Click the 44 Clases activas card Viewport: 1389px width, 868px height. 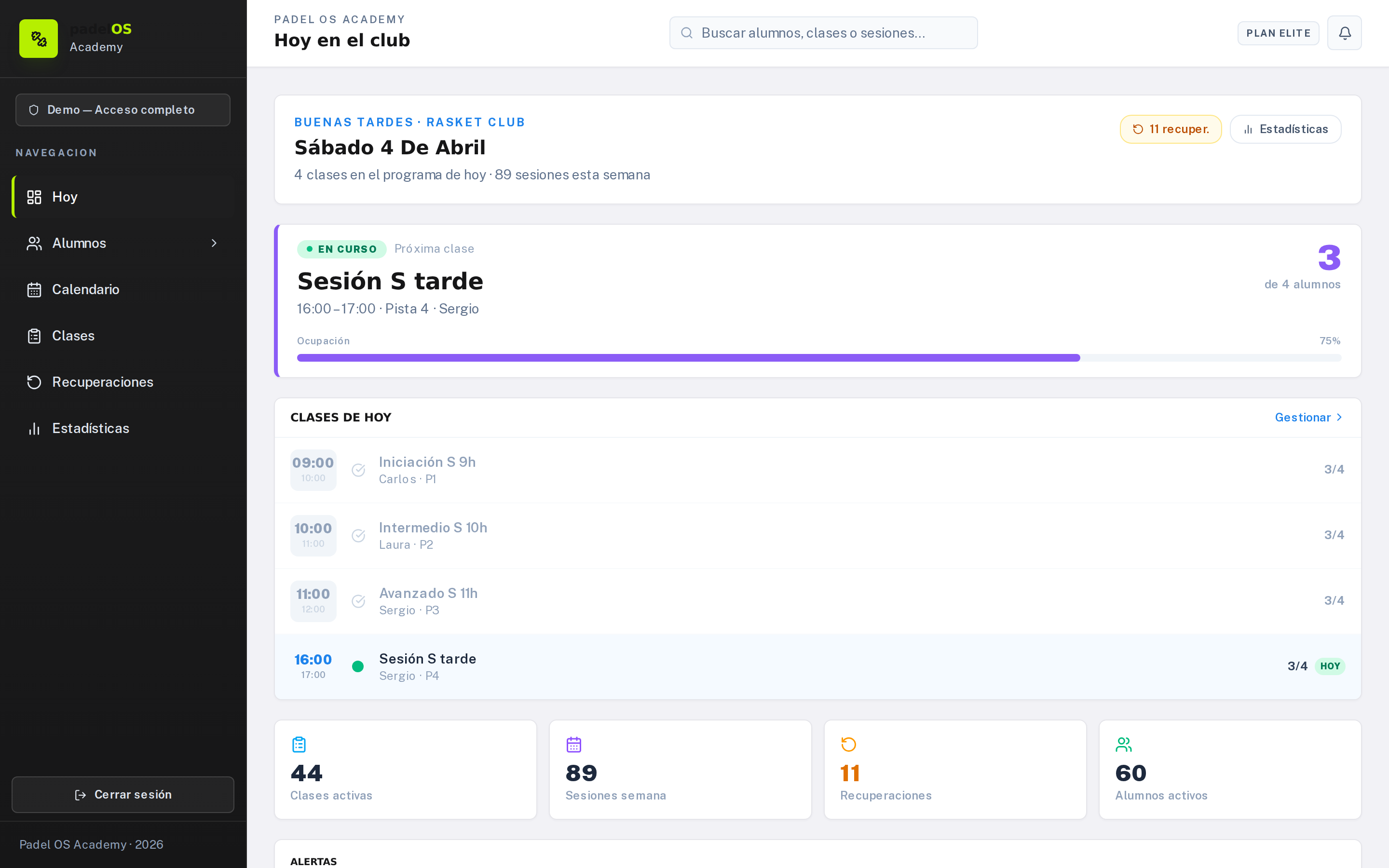(x=405, y=770)
